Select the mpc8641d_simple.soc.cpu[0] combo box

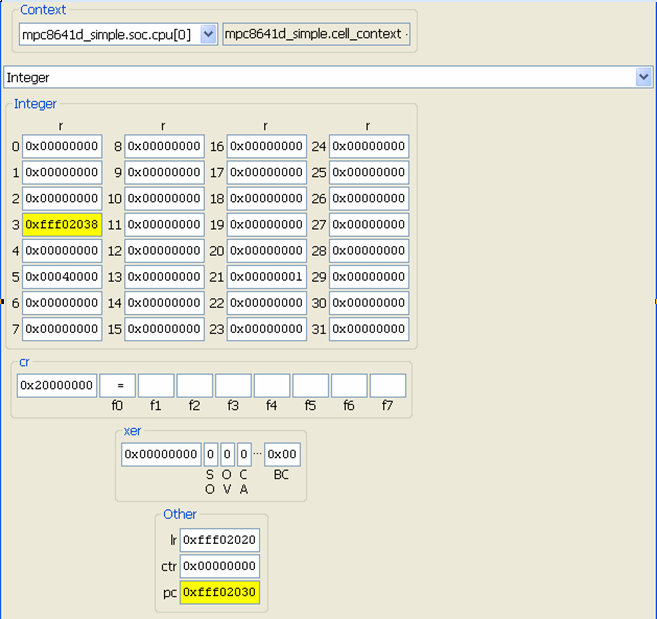(x=118, y=34)
